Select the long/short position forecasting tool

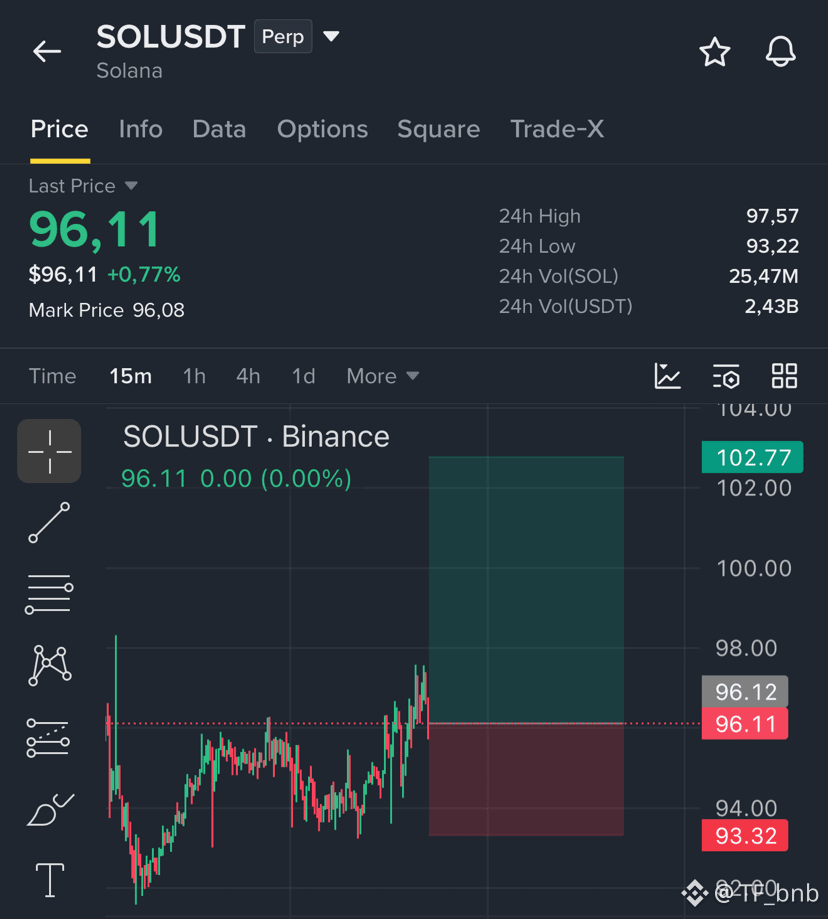48,738
